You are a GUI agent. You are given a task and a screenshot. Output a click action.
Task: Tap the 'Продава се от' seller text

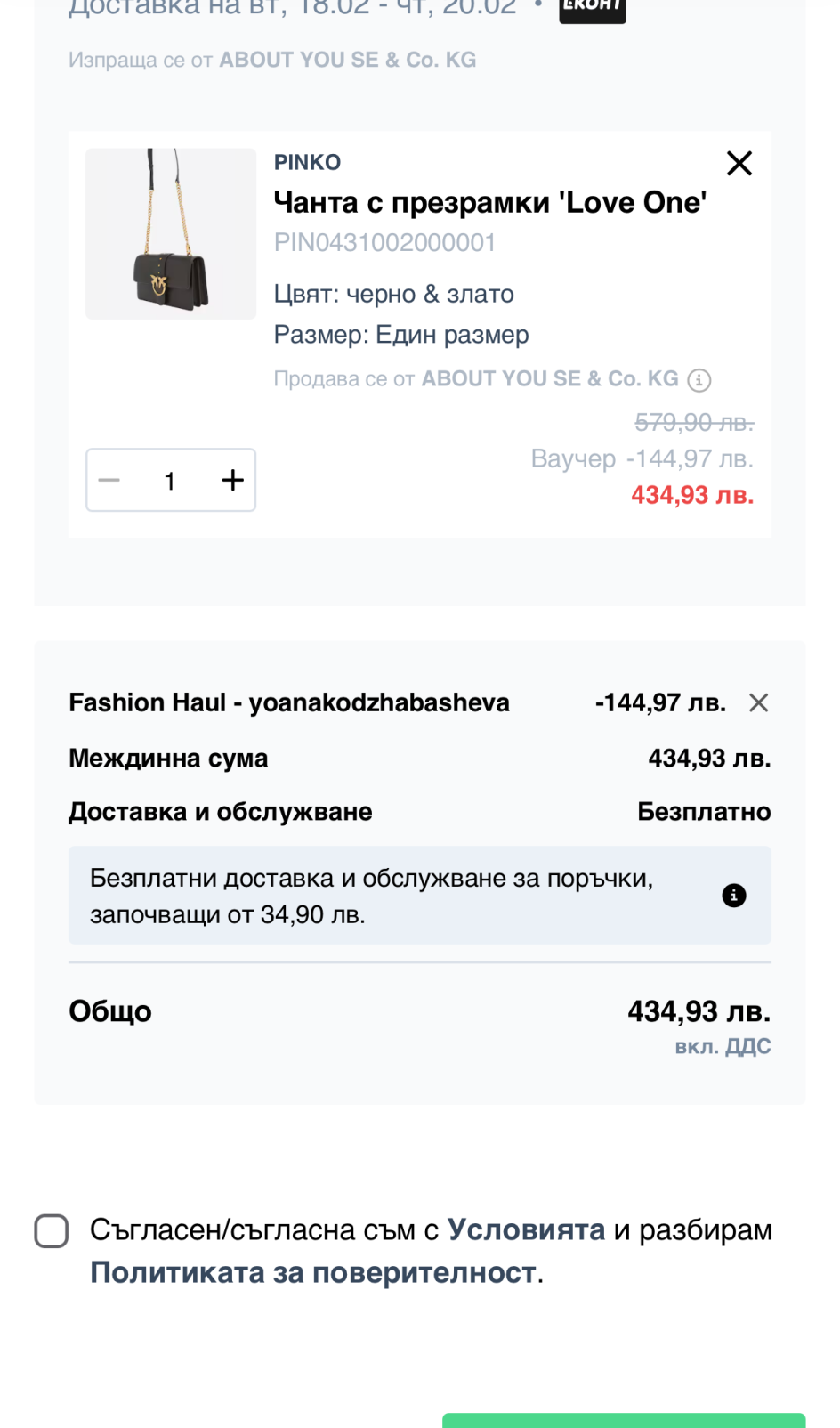(476, 379)
